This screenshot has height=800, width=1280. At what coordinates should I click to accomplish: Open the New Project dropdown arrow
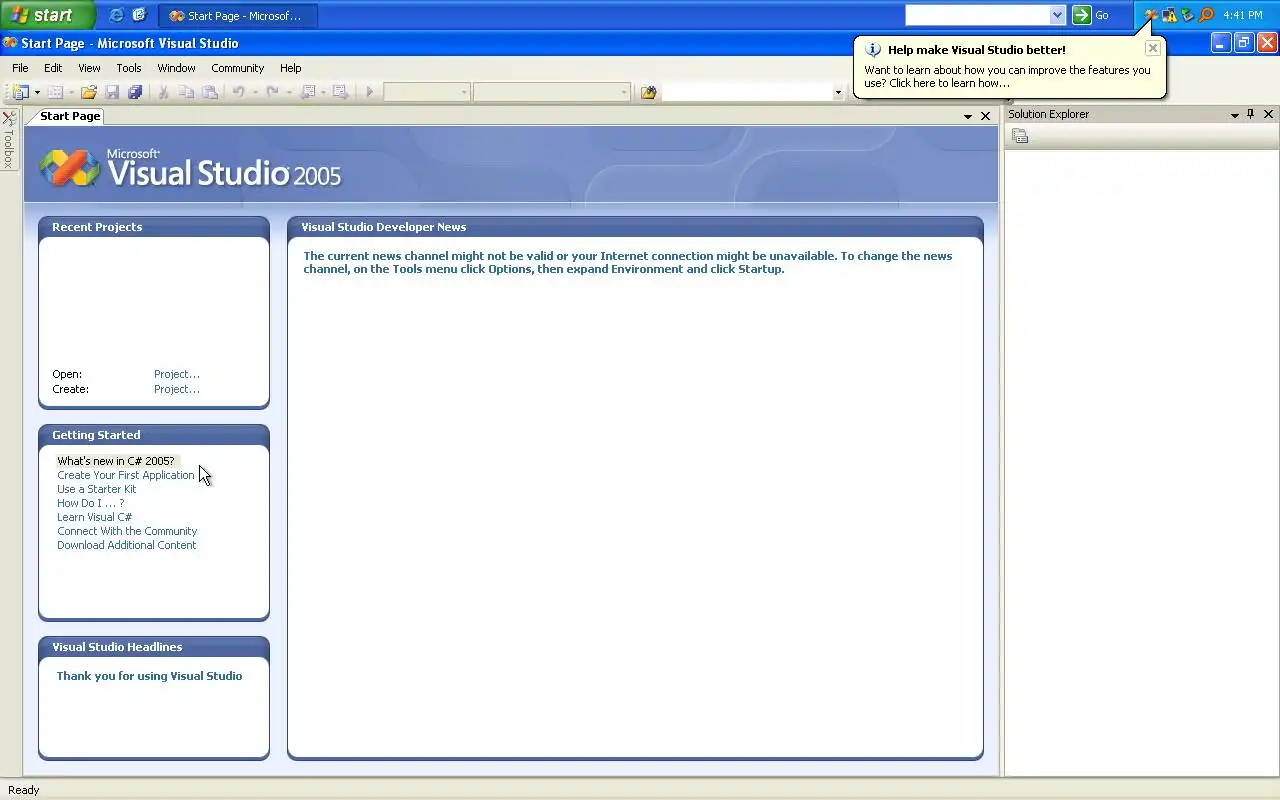click(x=37, y=92)
